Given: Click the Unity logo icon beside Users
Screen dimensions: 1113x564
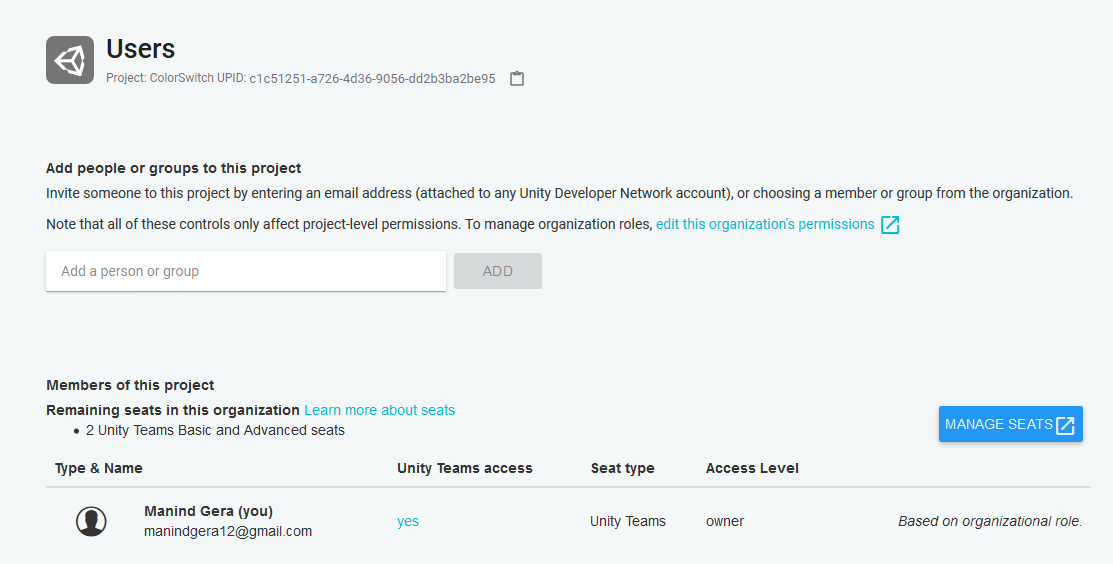Looking at the screenshot, I should click(x=70, y=60).
